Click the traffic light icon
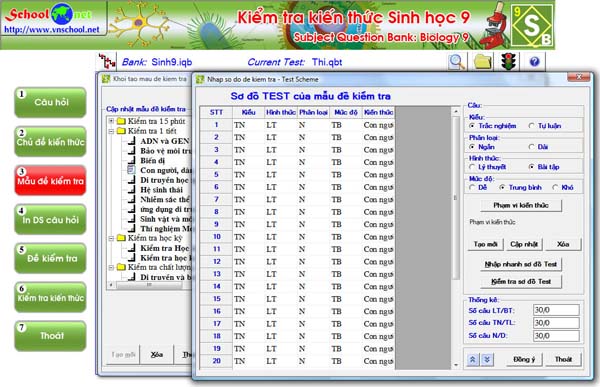This screenshot has height=387, width=600. (x=509, y=62)
